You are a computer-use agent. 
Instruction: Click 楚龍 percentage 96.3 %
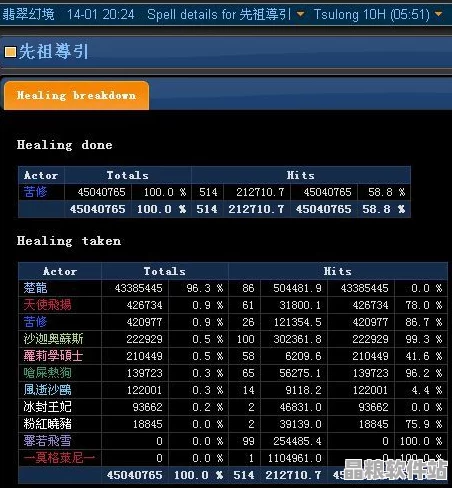[x=205, y=288]
